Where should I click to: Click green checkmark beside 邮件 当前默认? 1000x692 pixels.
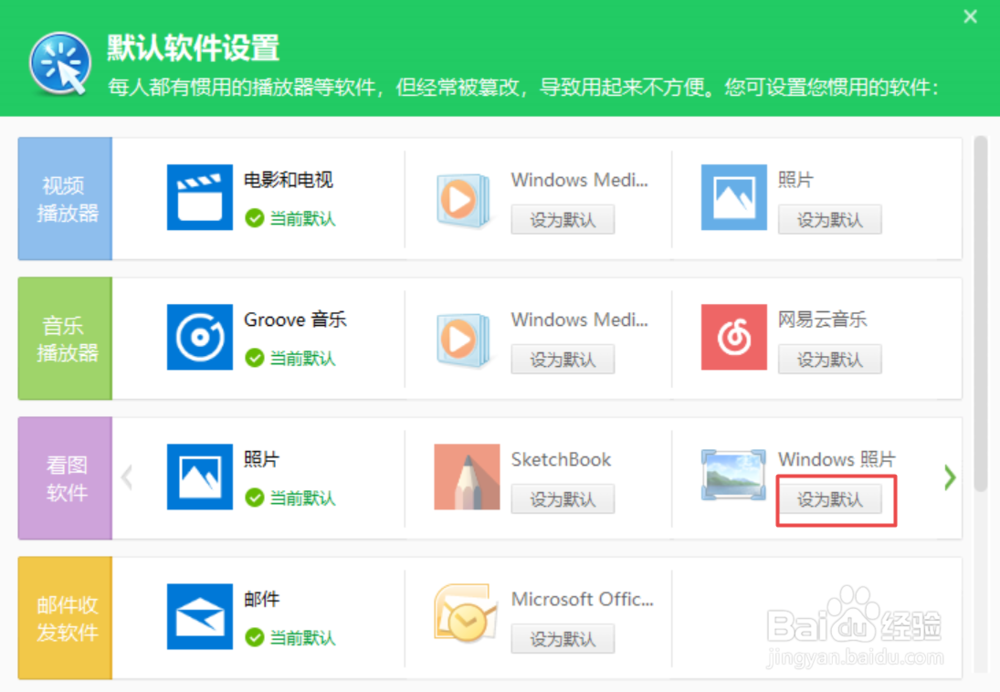coord(254,638)
